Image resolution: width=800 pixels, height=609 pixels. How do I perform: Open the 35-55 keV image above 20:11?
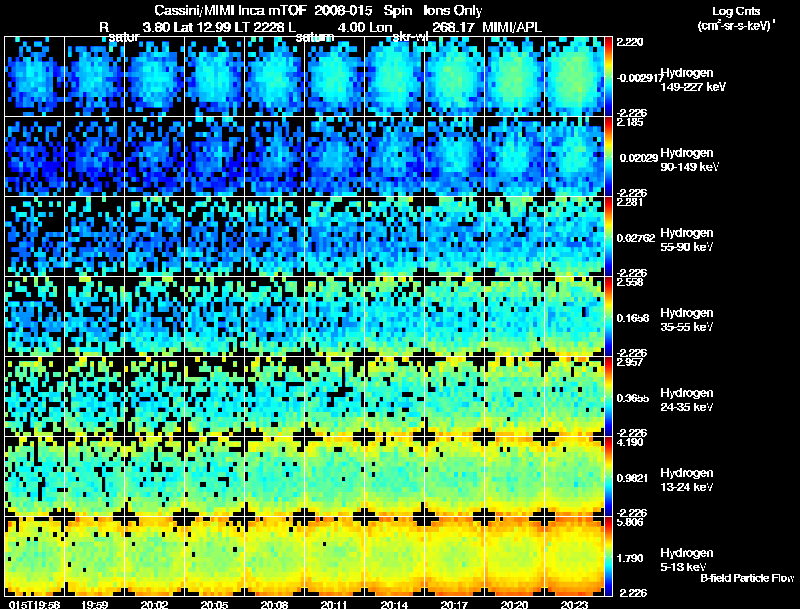click(x=334, y=317)
